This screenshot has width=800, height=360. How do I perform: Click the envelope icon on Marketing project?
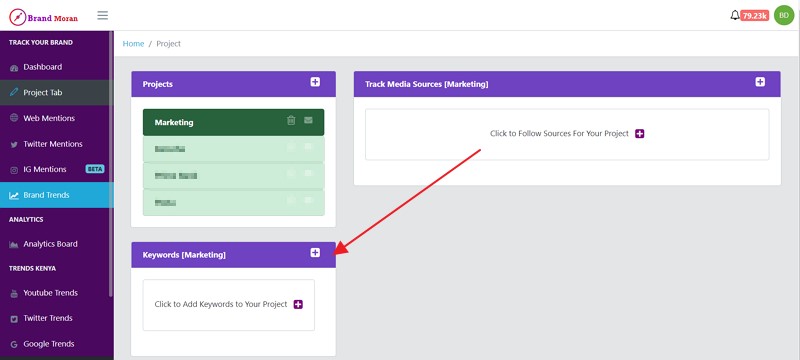coord(308,120)
